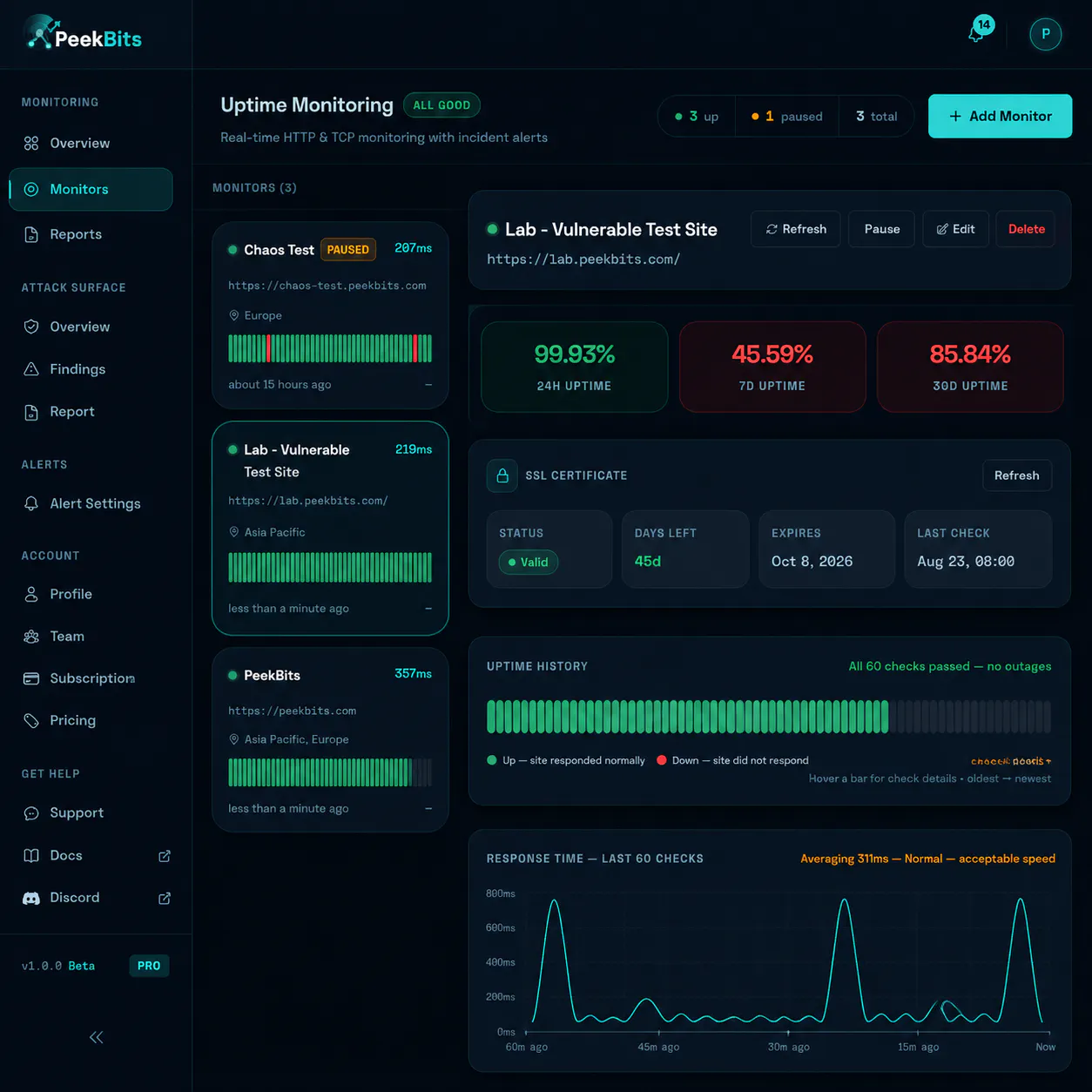Click the Attack Surface Report file icon
This screenshot has width=1092, height=1092.
click(x=31, y=412)
